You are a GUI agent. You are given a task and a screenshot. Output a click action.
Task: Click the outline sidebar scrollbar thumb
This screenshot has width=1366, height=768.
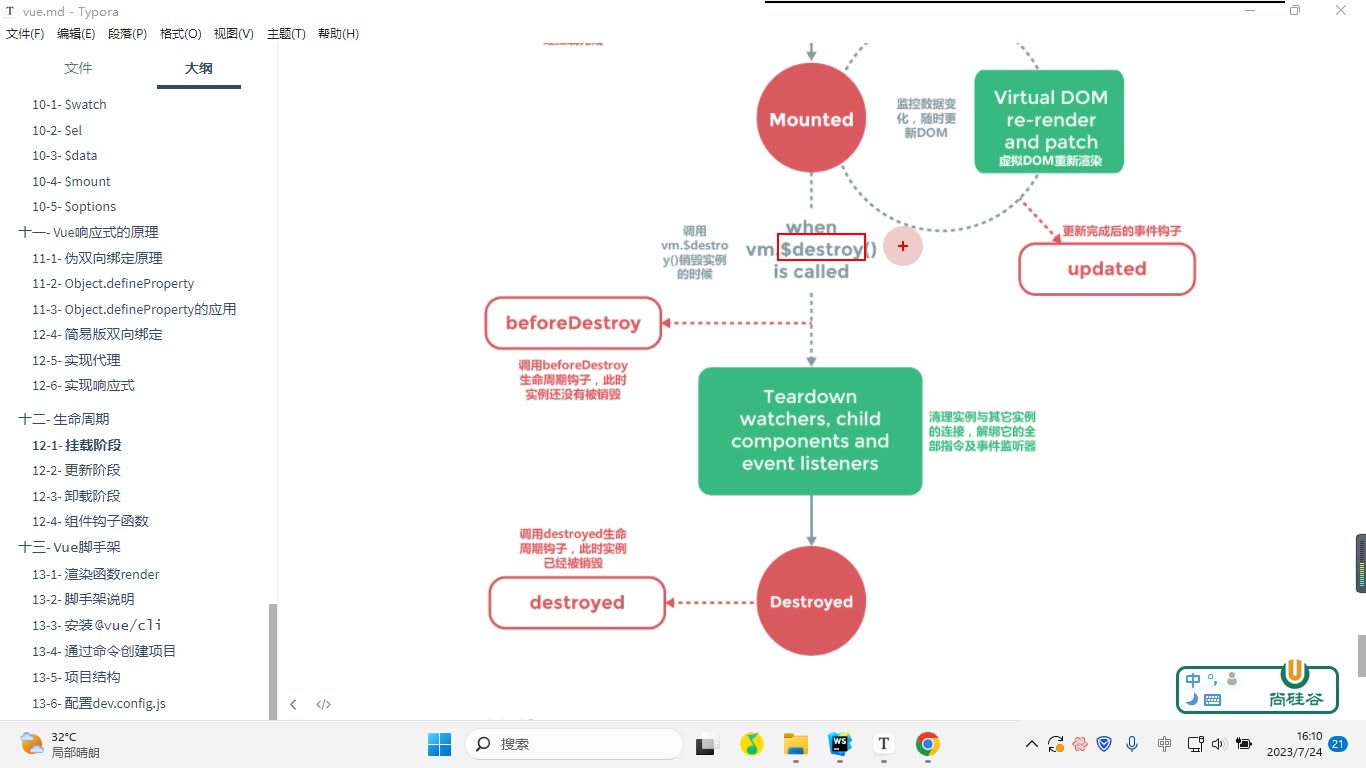(272, 661)
